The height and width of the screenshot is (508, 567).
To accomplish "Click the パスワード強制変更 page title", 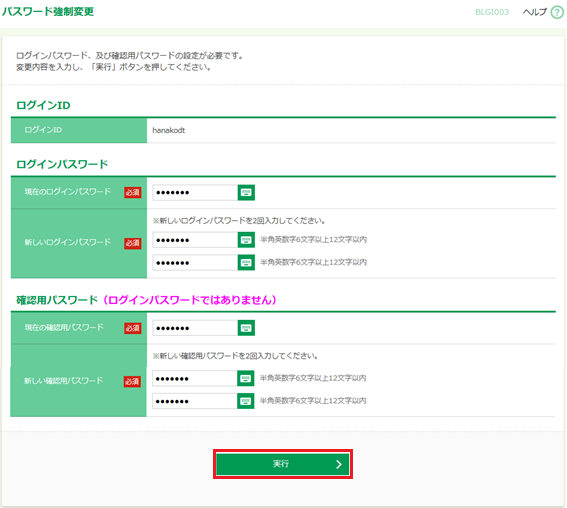I will (x=48, y=12).
